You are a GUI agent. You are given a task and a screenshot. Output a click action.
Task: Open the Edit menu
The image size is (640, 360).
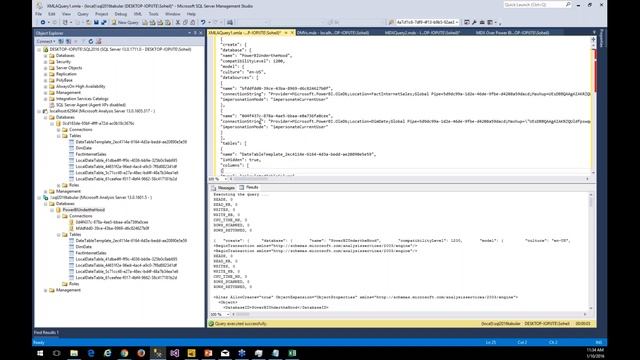click(x=51, y=14)
